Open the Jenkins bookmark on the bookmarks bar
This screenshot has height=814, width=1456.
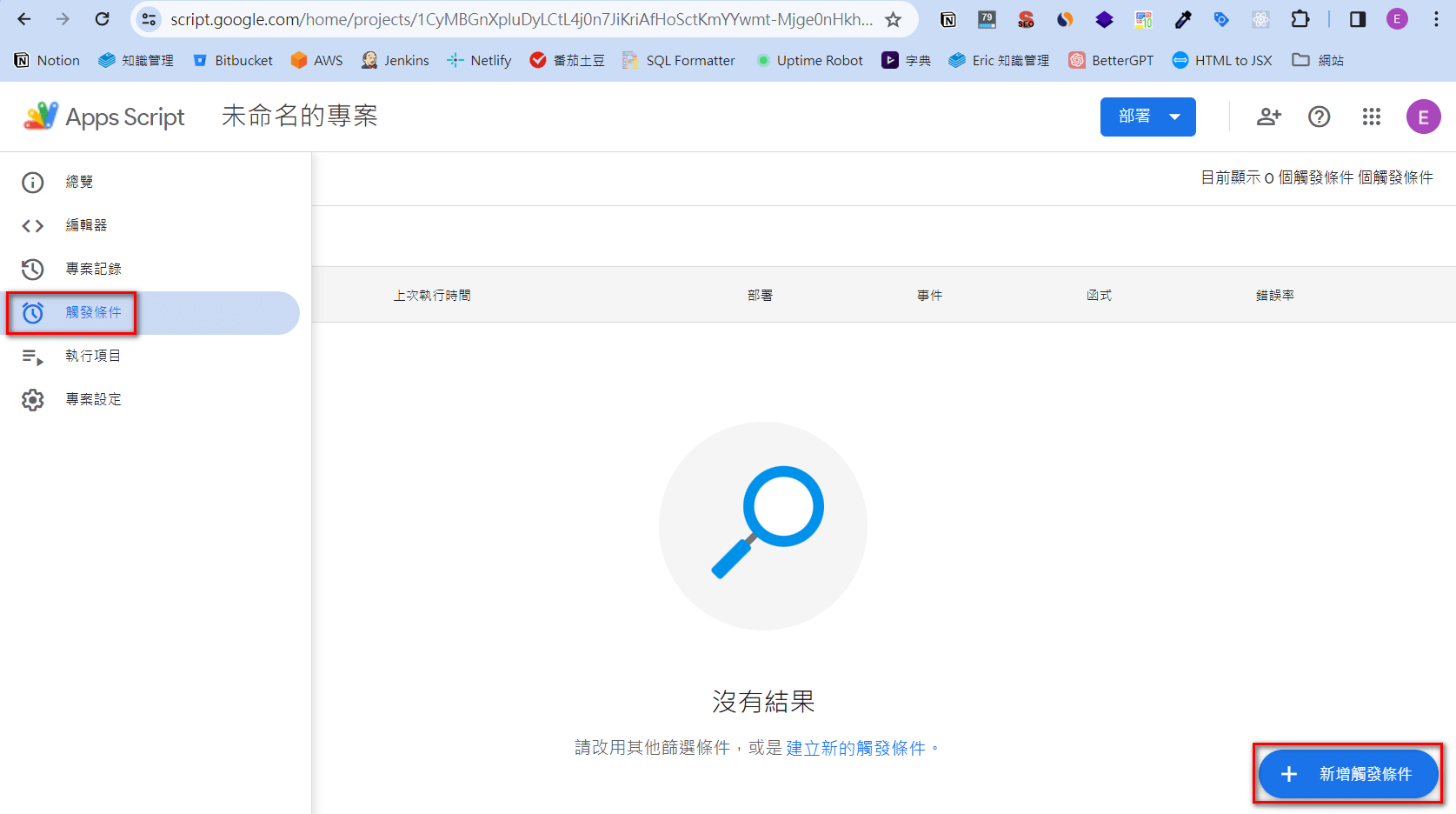396,60
